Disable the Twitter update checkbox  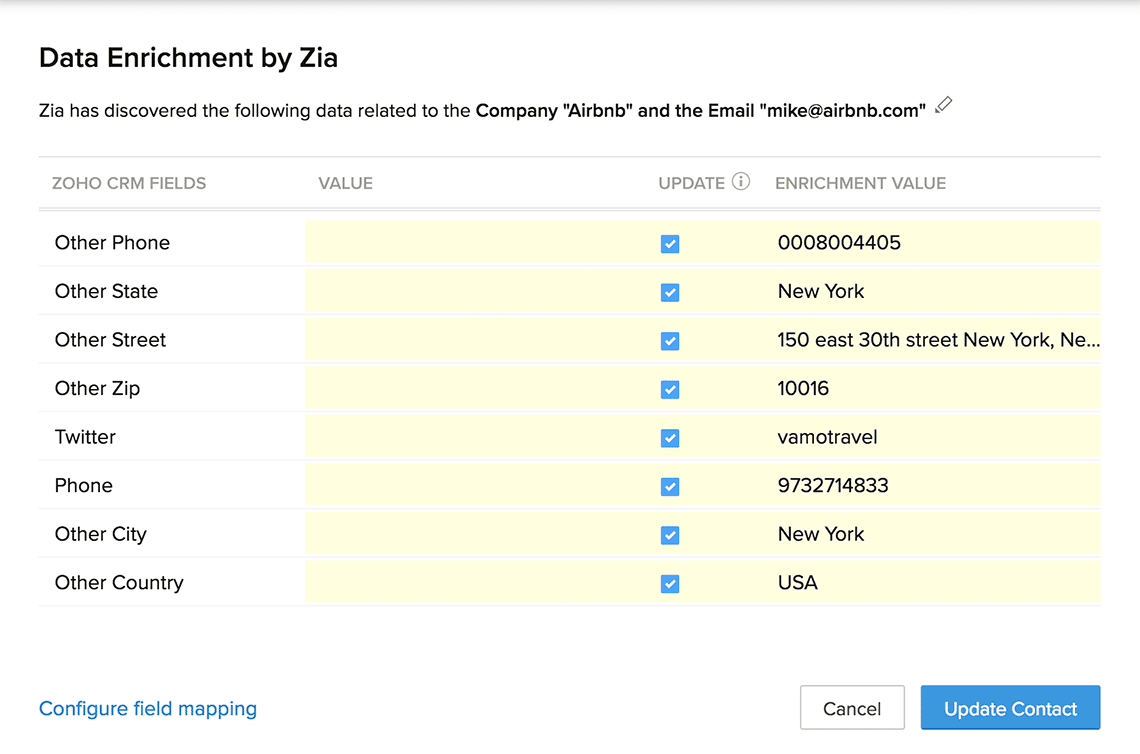point(670,438)
